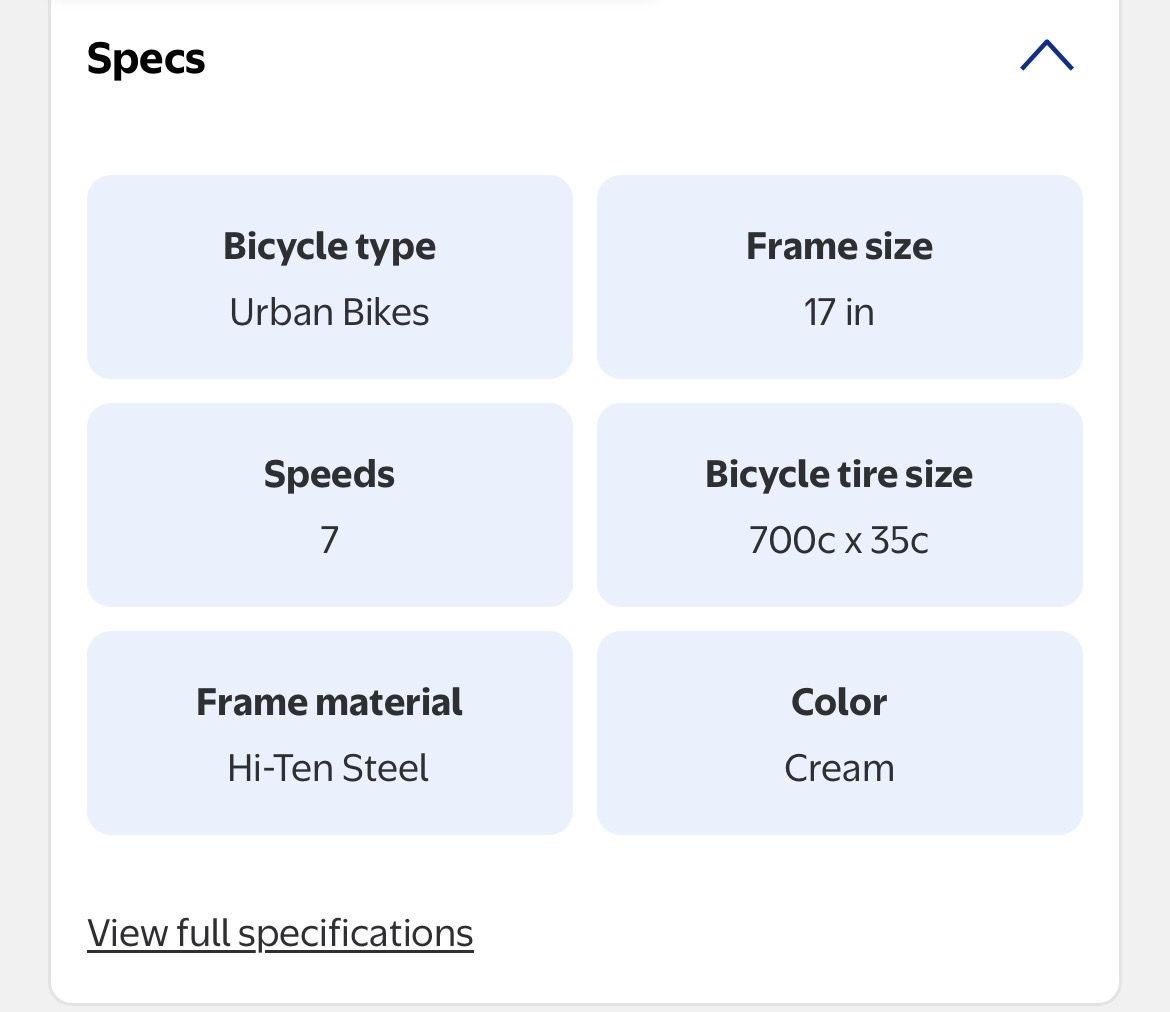Select the speeds value 7
The image size is (1170, 1012).
329,540
